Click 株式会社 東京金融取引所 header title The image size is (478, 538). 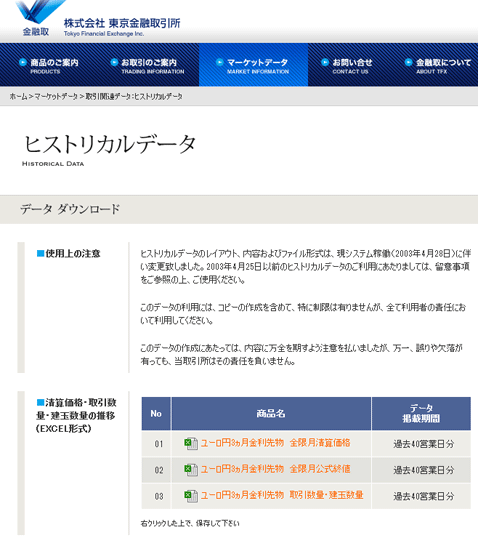[x=122, y=23]
